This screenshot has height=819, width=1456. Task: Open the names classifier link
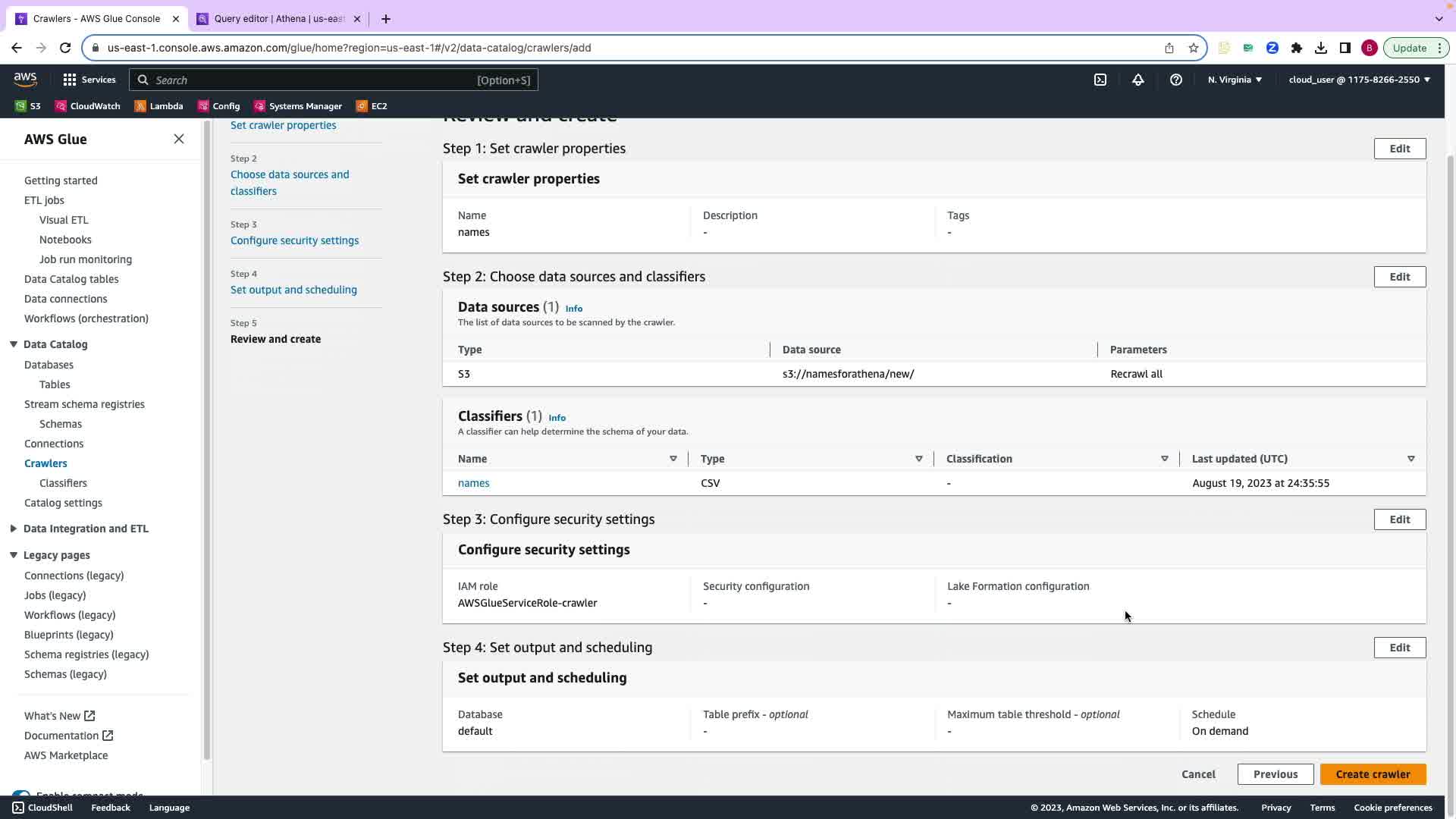[473, 483]
